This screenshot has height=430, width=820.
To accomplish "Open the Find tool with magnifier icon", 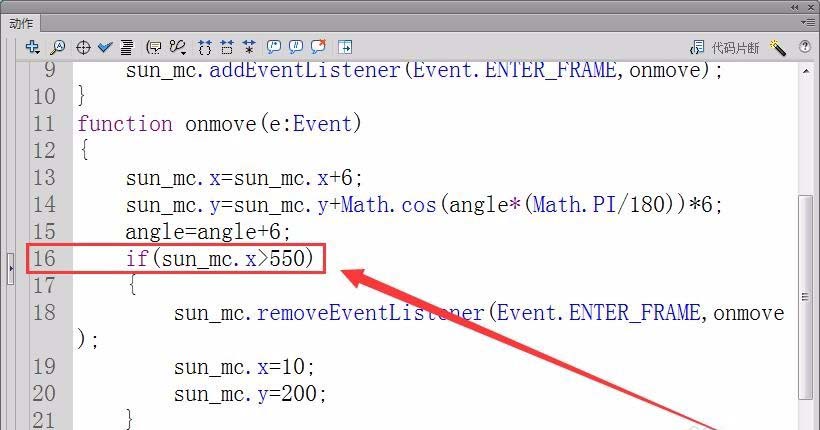I will point(58,48).
